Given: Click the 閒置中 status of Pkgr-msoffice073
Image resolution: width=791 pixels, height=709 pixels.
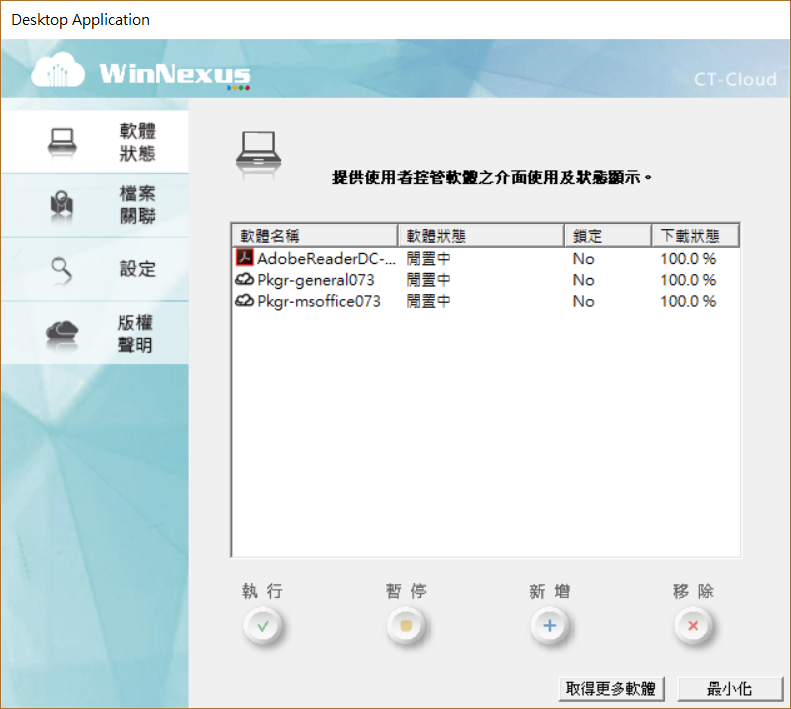Looking at the screenshot, I should click(x=428, y=301).
